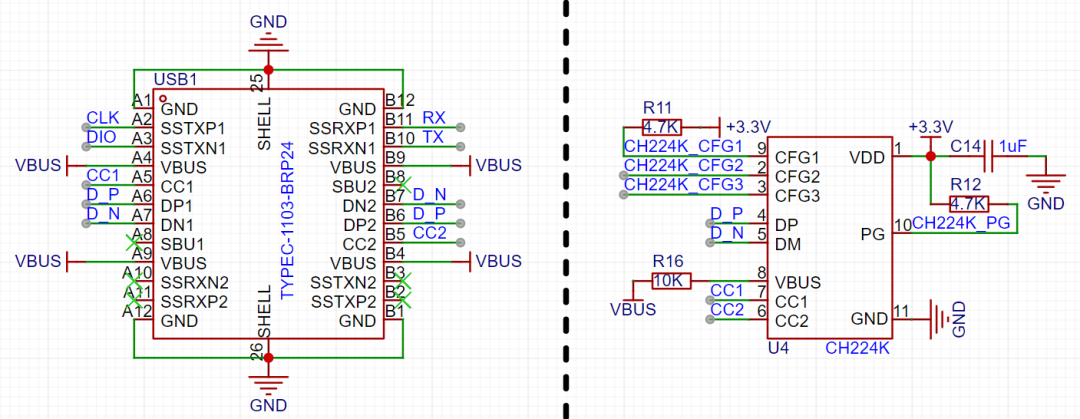Select the CH224K_PG net label
The image size is (1080, 419).
961,223
